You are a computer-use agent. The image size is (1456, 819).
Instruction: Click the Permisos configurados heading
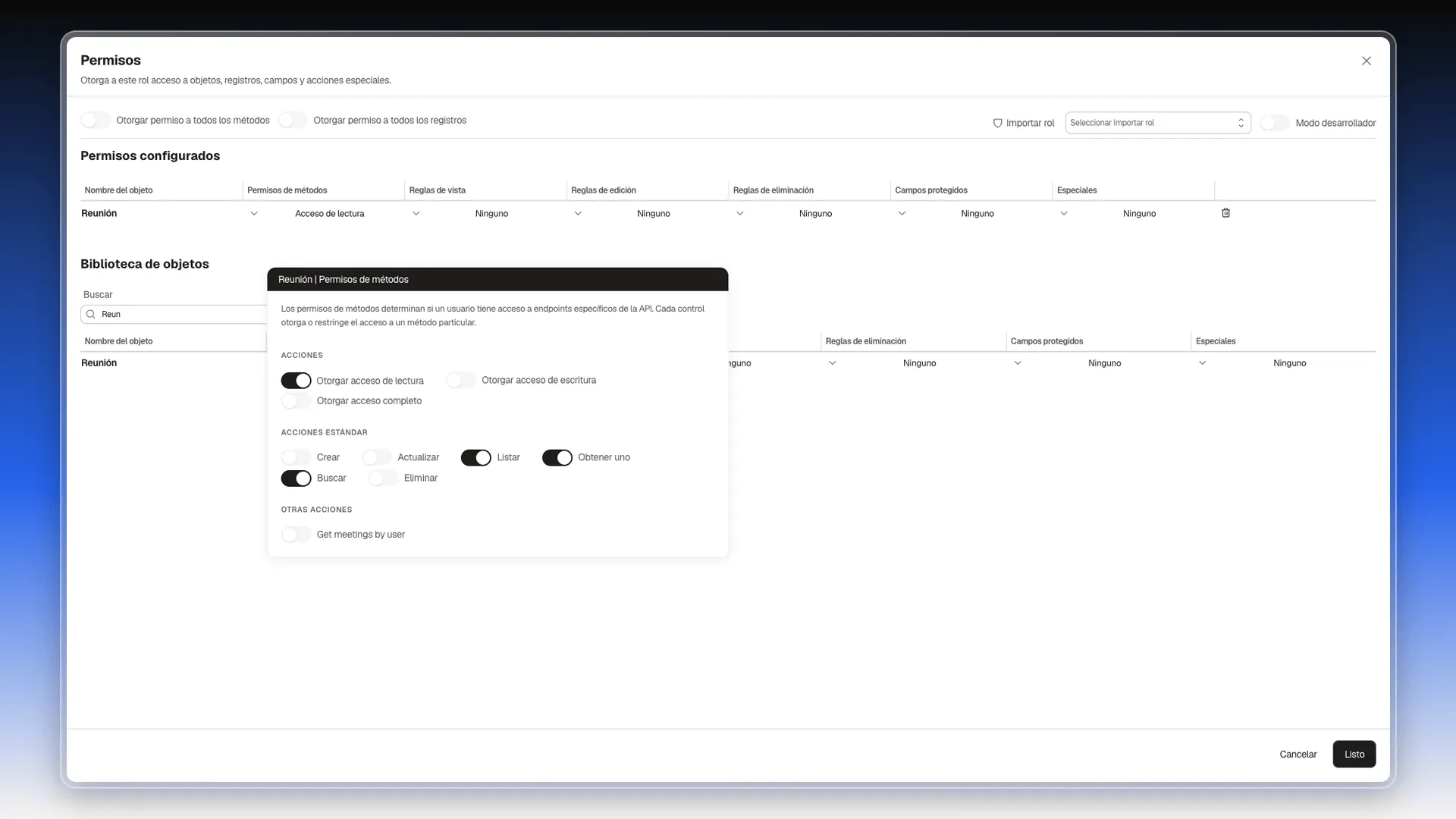pos(150,155)
